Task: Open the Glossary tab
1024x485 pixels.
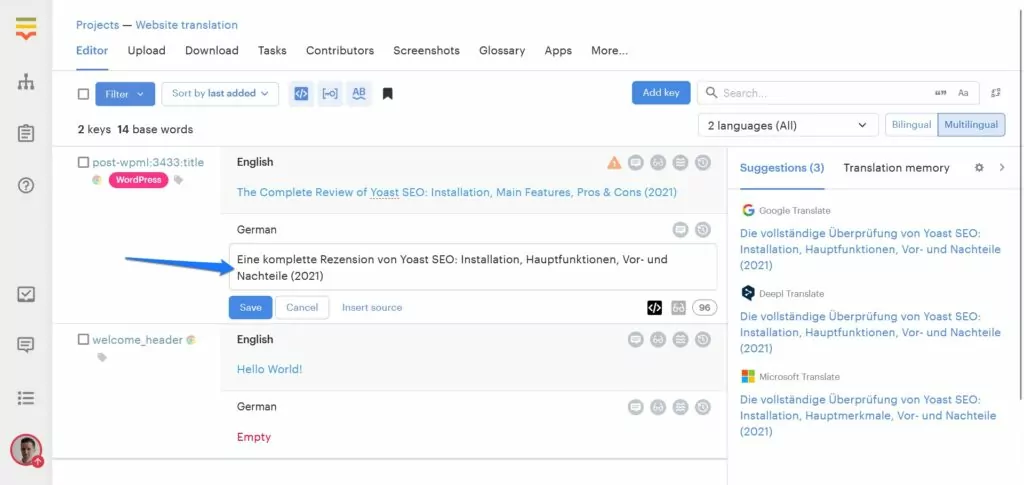Action: pyautogui.click(x=502, y=50)
